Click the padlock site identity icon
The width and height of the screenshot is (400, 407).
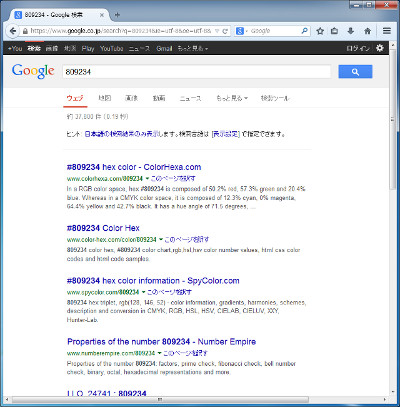coord(25,31)
